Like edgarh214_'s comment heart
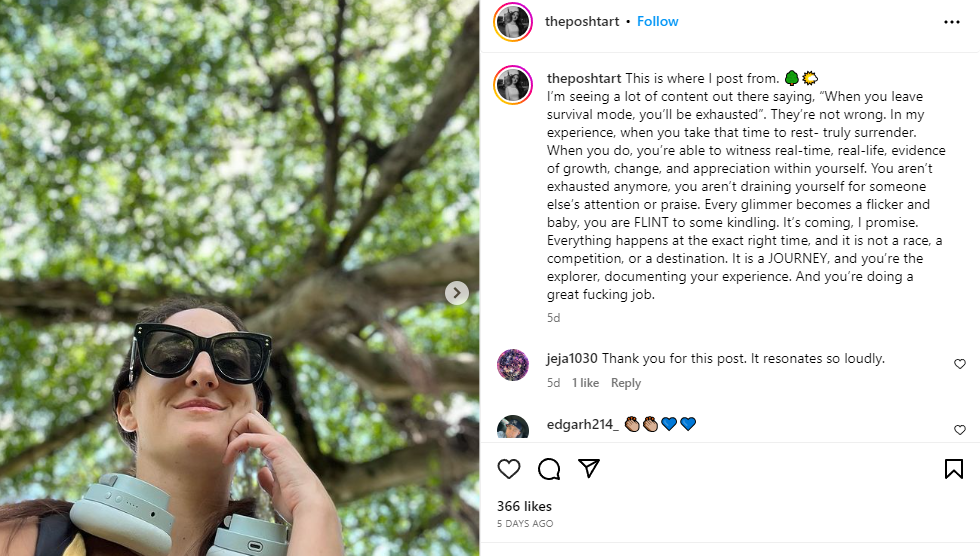 pyautogui.click(x=960, y=430)
